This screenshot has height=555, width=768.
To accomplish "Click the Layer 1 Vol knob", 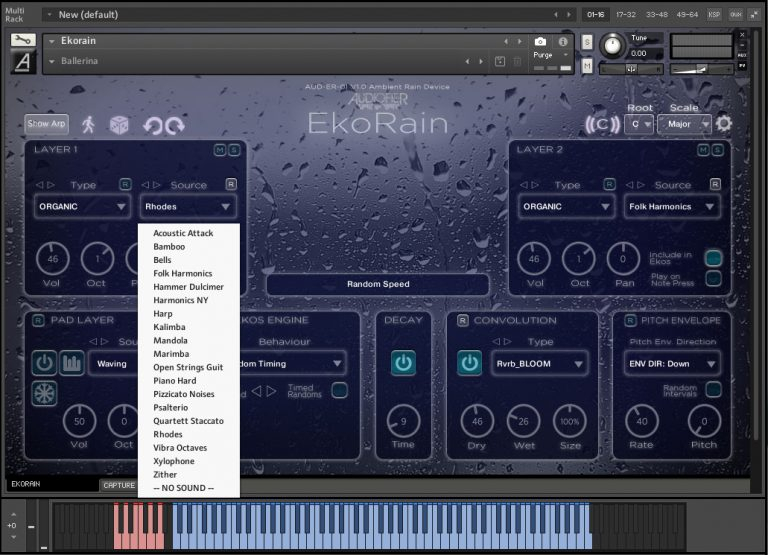I will point(52,259).
